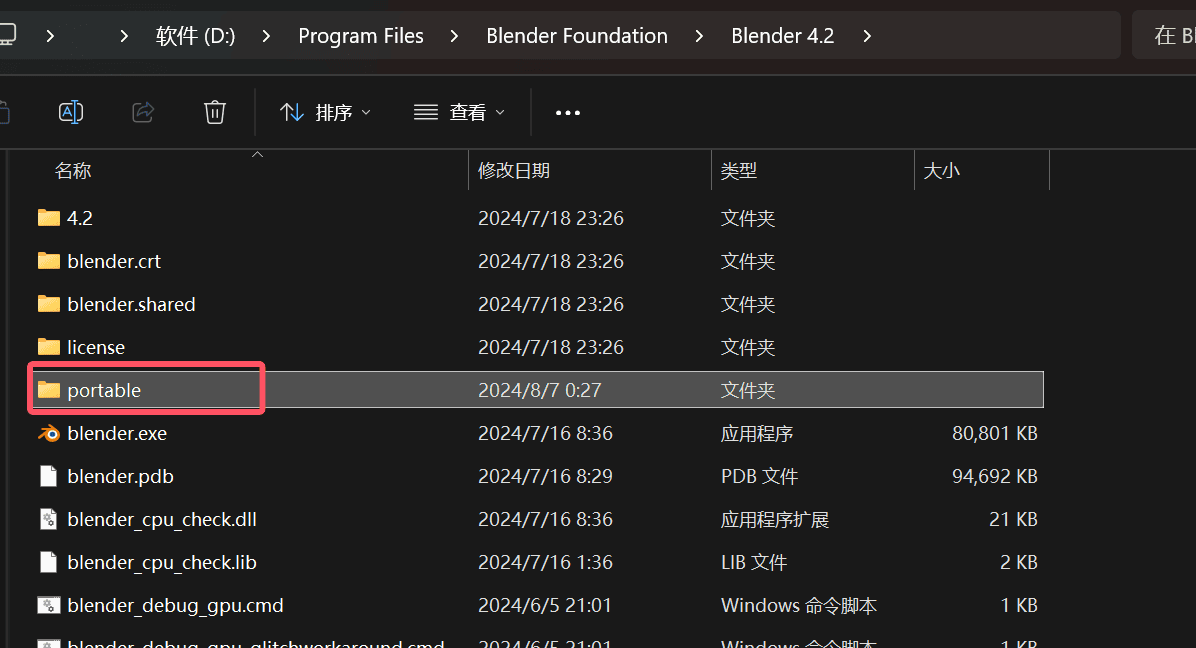Select the portable folder name
This screenshot has height=648, width=1196.
[x=104, y=390]
